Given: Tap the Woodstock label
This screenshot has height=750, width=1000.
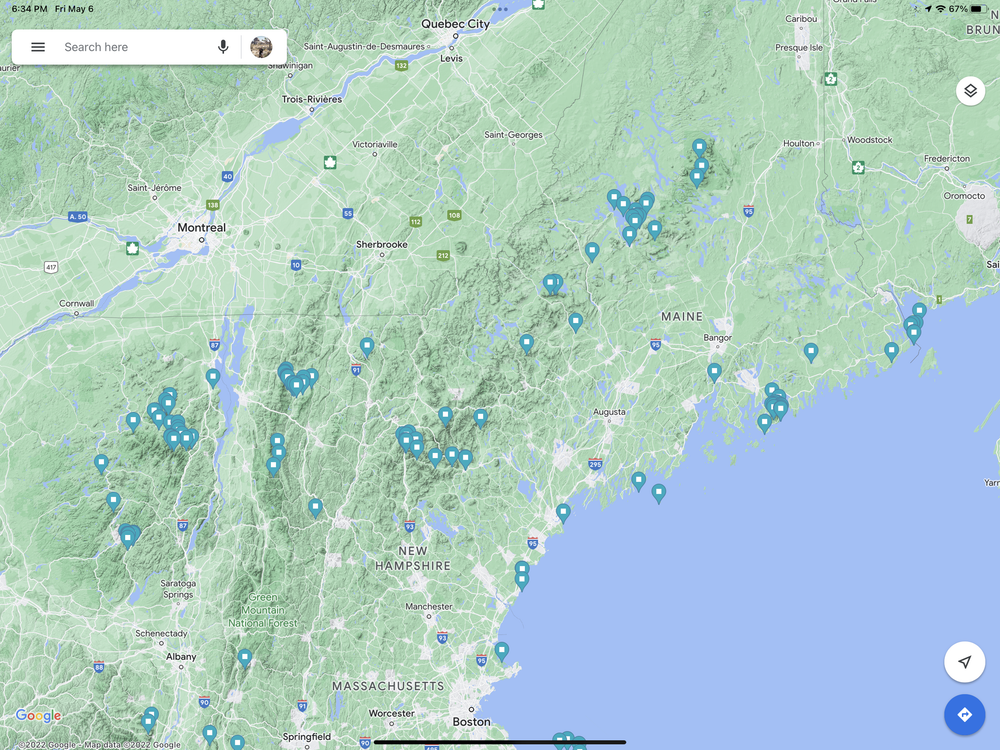Looking at the screenshot, I should [x=869, y=140].
